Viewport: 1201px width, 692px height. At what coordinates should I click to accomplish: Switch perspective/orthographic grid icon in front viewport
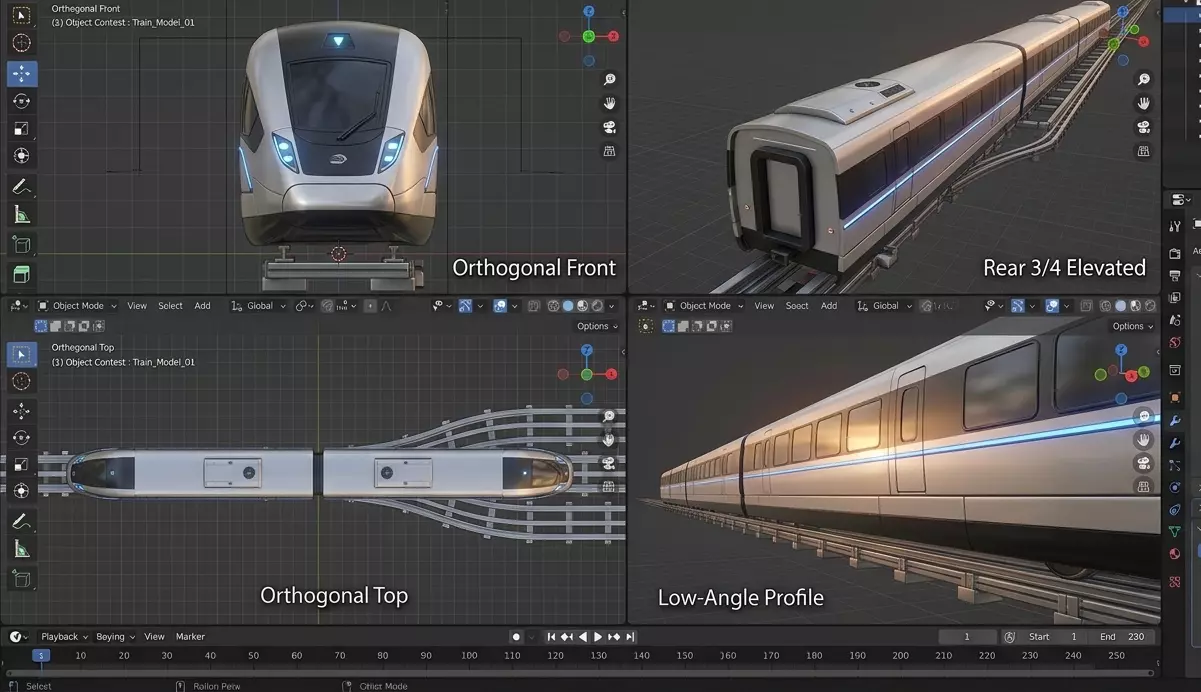(x=609, y=151)
